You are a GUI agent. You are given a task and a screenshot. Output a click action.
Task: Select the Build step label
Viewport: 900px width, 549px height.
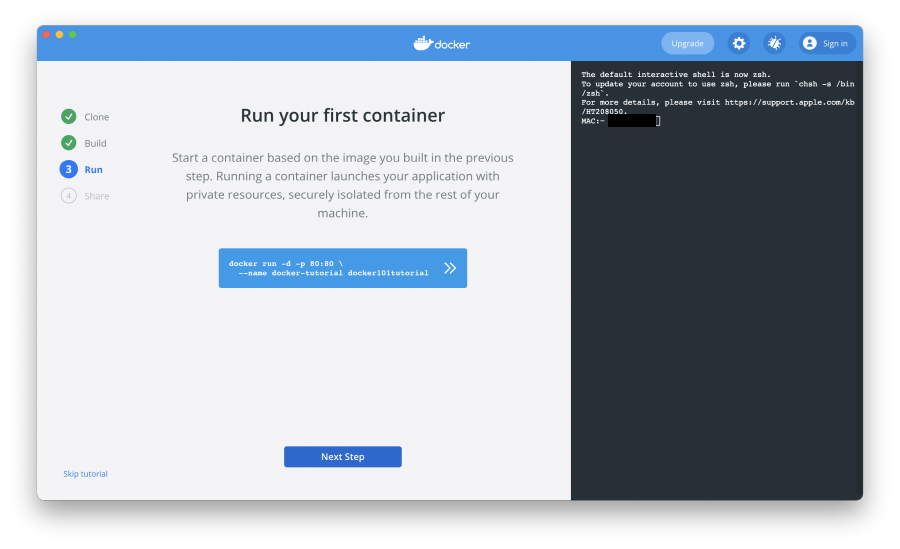pos(95,143)
